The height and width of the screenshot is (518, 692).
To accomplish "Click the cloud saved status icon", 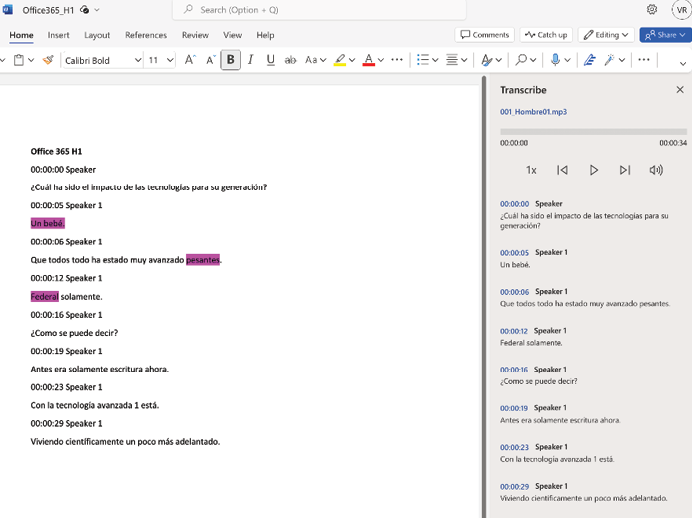I will (84, 10).
